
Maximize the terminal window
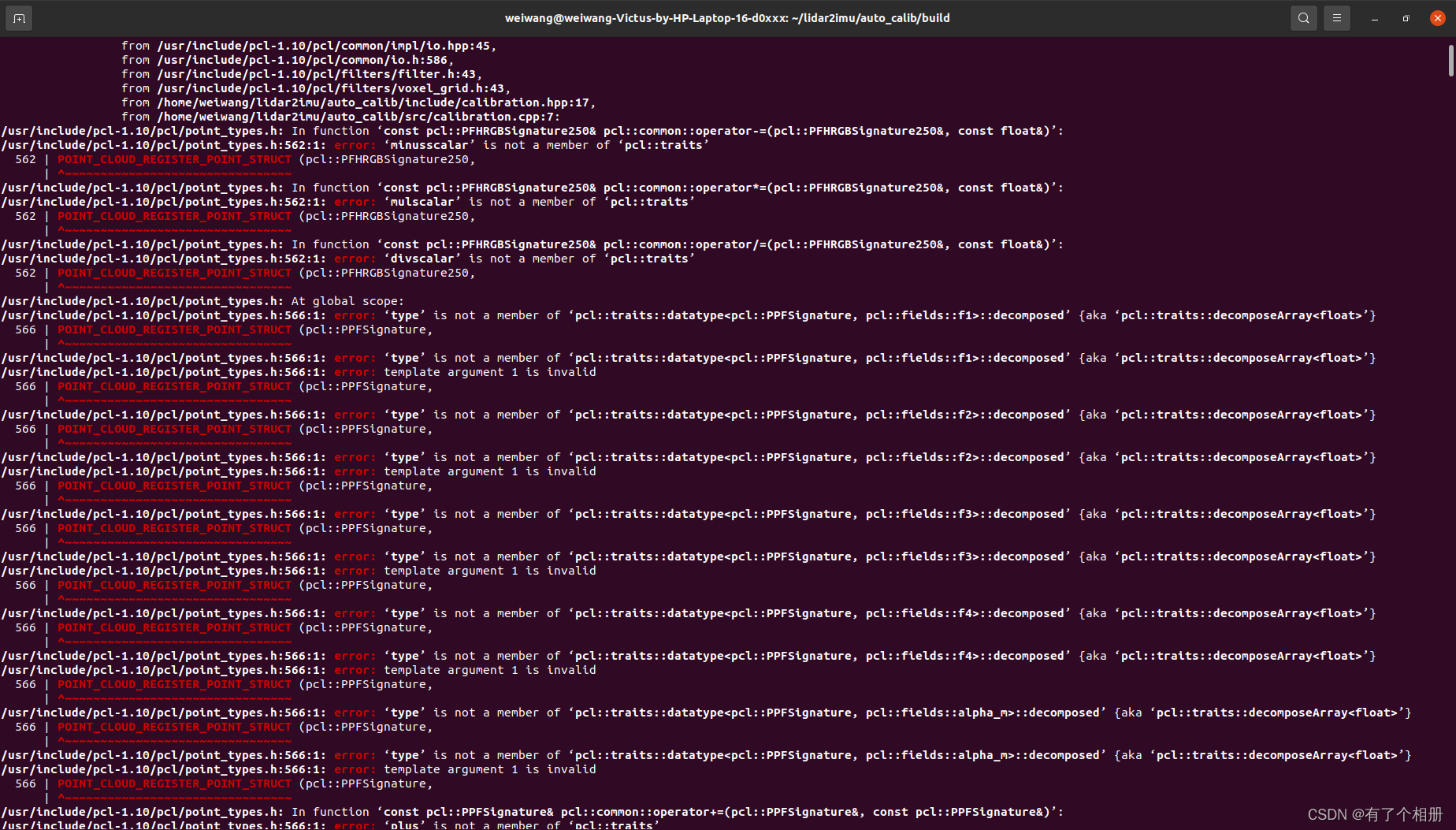point(1406,18)
